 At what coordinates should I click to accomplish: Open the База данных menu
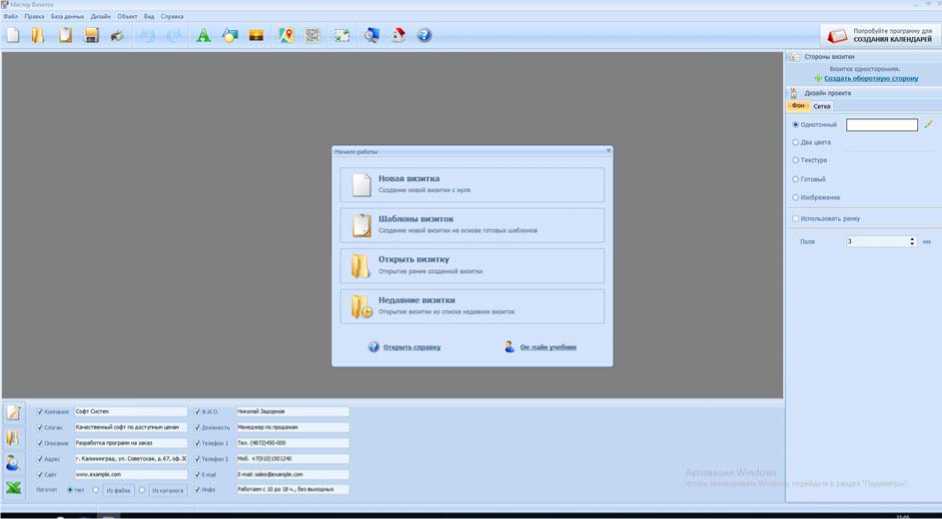pyautogui.click(x=67, y=17)
